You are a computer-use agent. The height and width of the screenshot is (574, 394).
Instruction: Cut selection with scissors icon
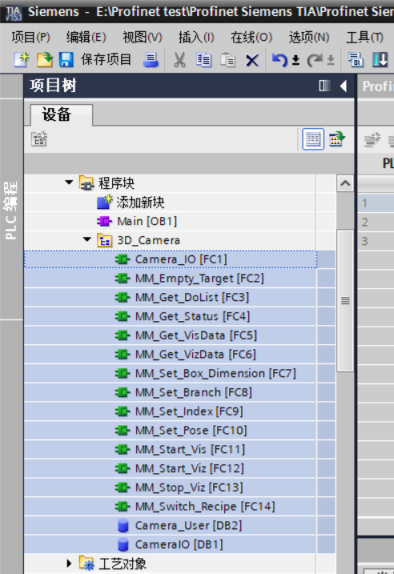(179, 60)
